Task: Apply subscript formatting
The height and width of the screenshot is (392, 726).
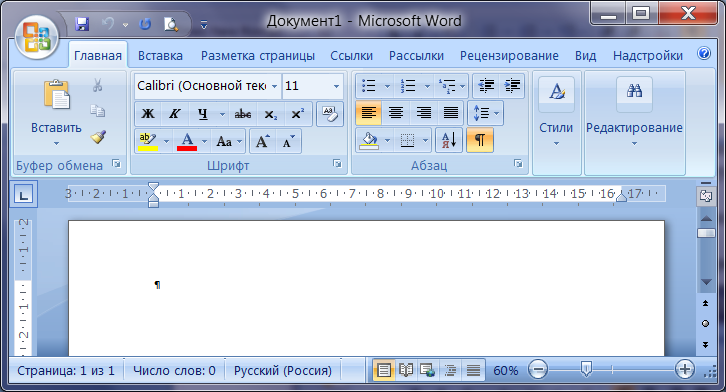Action: [x=270, y=114]
